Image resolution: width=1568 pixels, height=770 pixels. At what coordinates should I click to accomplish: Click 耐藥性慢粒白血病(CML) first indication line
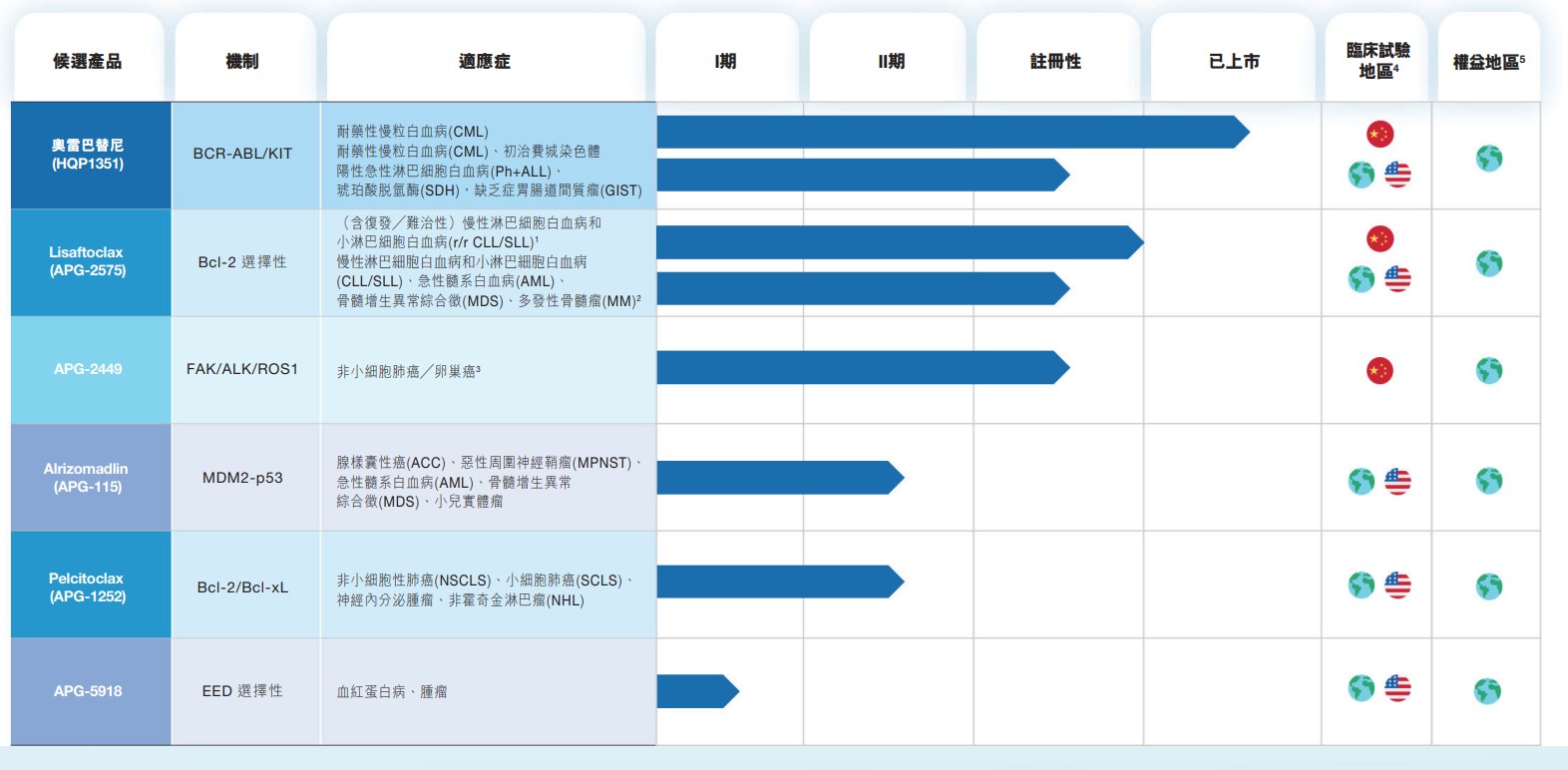[413, 132]
